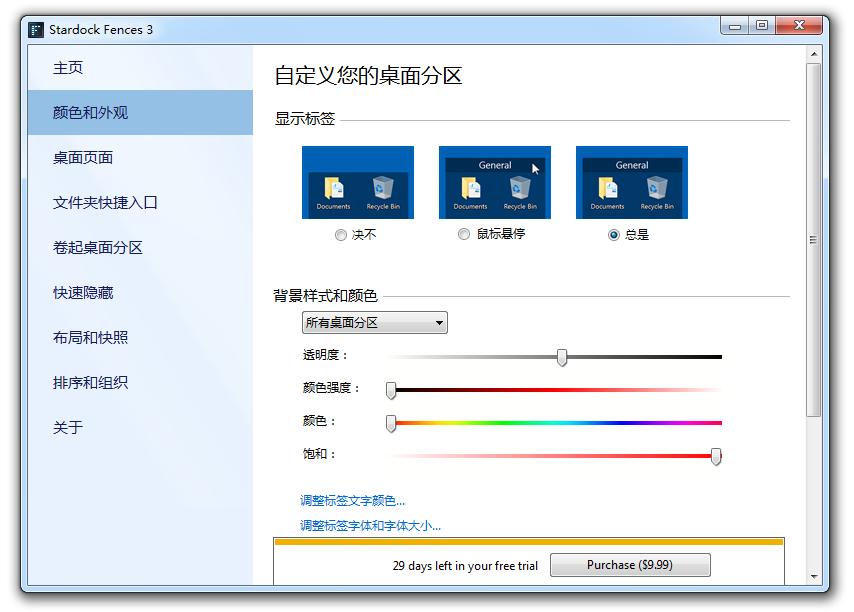Click the 颜色 hue slider handle
This screenshot has height=612, width=854.
[391, 424]
